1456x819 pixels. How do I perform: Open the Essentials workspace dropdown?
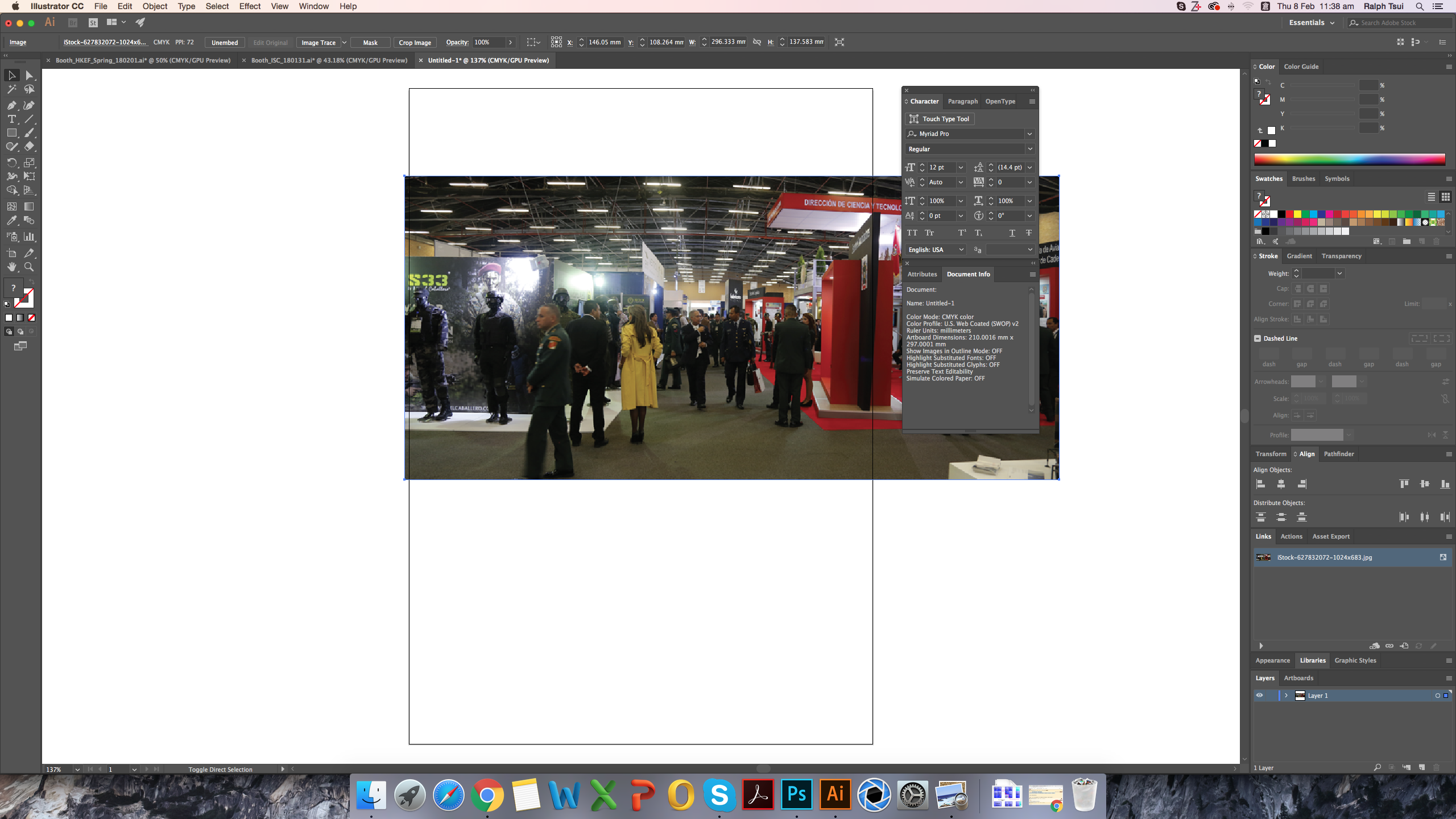(x=1312, y=23)
